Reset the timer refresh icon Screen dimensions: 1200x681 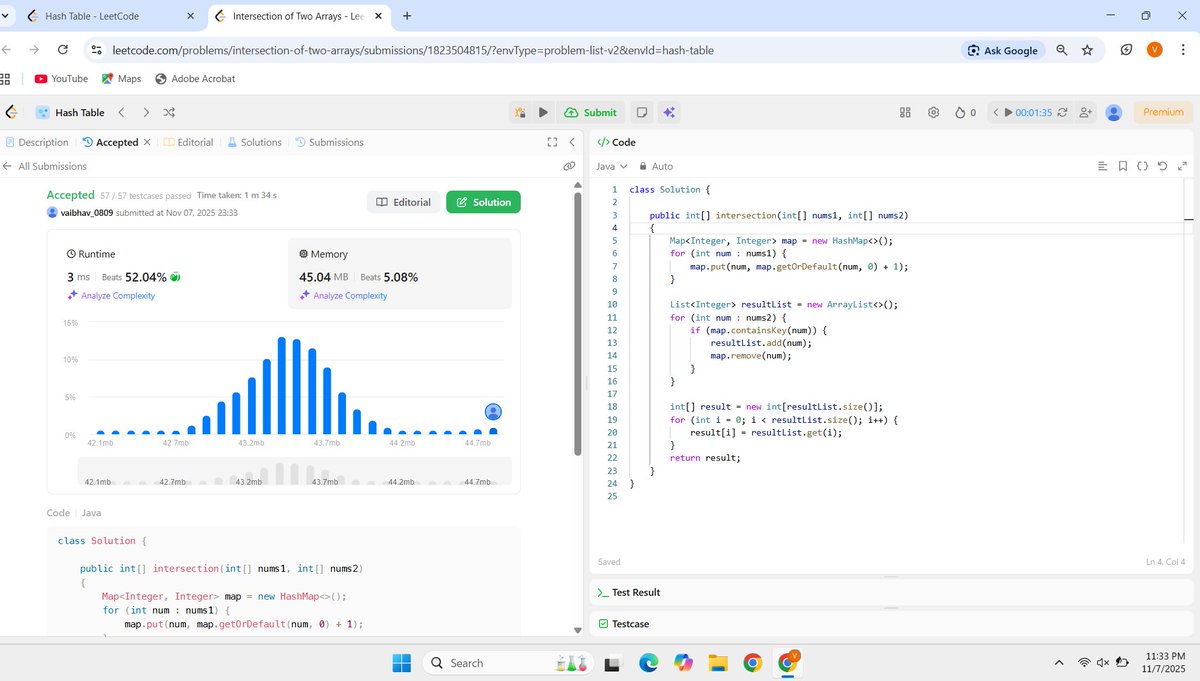pos(1062,113)
